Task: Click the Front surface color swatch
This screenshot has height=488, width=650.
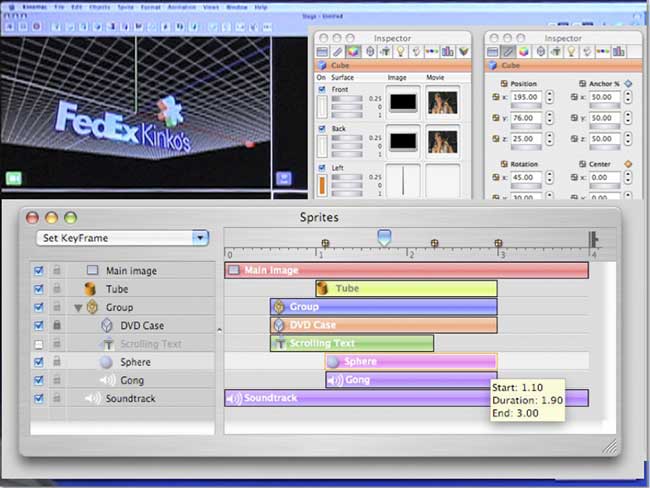Action: click(x=322, y=107)
